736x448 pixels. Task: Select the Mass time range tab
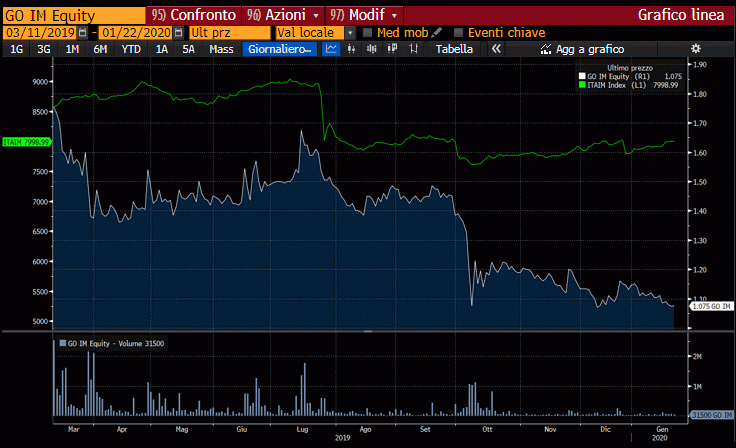pyautogui.click(x=221, y=49)
